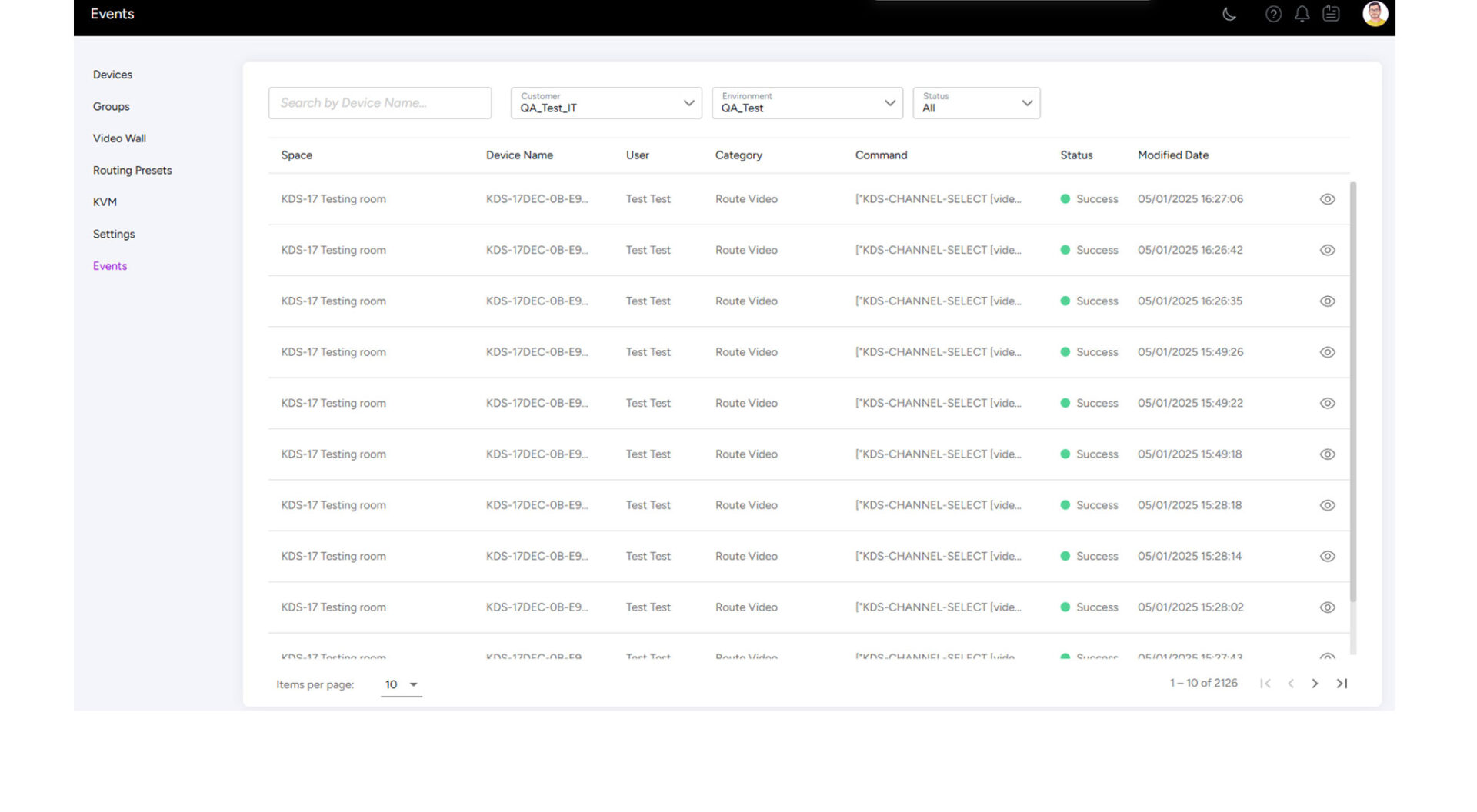Viewport: 1477px width, 812px height.
Task: Expand the Status filter dropdown
Action: click(x=976, y=103)
